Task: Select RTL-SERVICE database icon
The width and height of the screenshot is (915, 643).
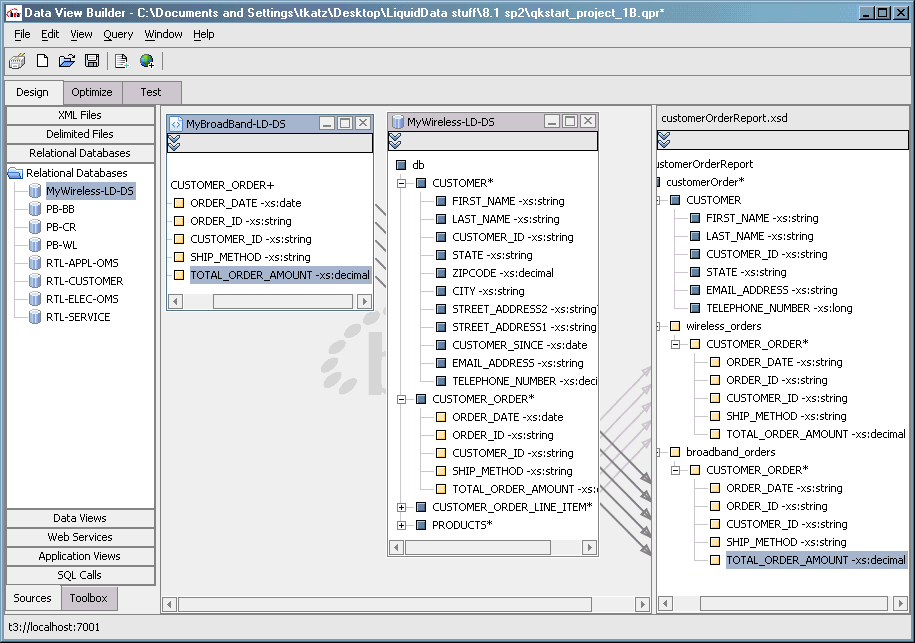Action: click(35, 317)
